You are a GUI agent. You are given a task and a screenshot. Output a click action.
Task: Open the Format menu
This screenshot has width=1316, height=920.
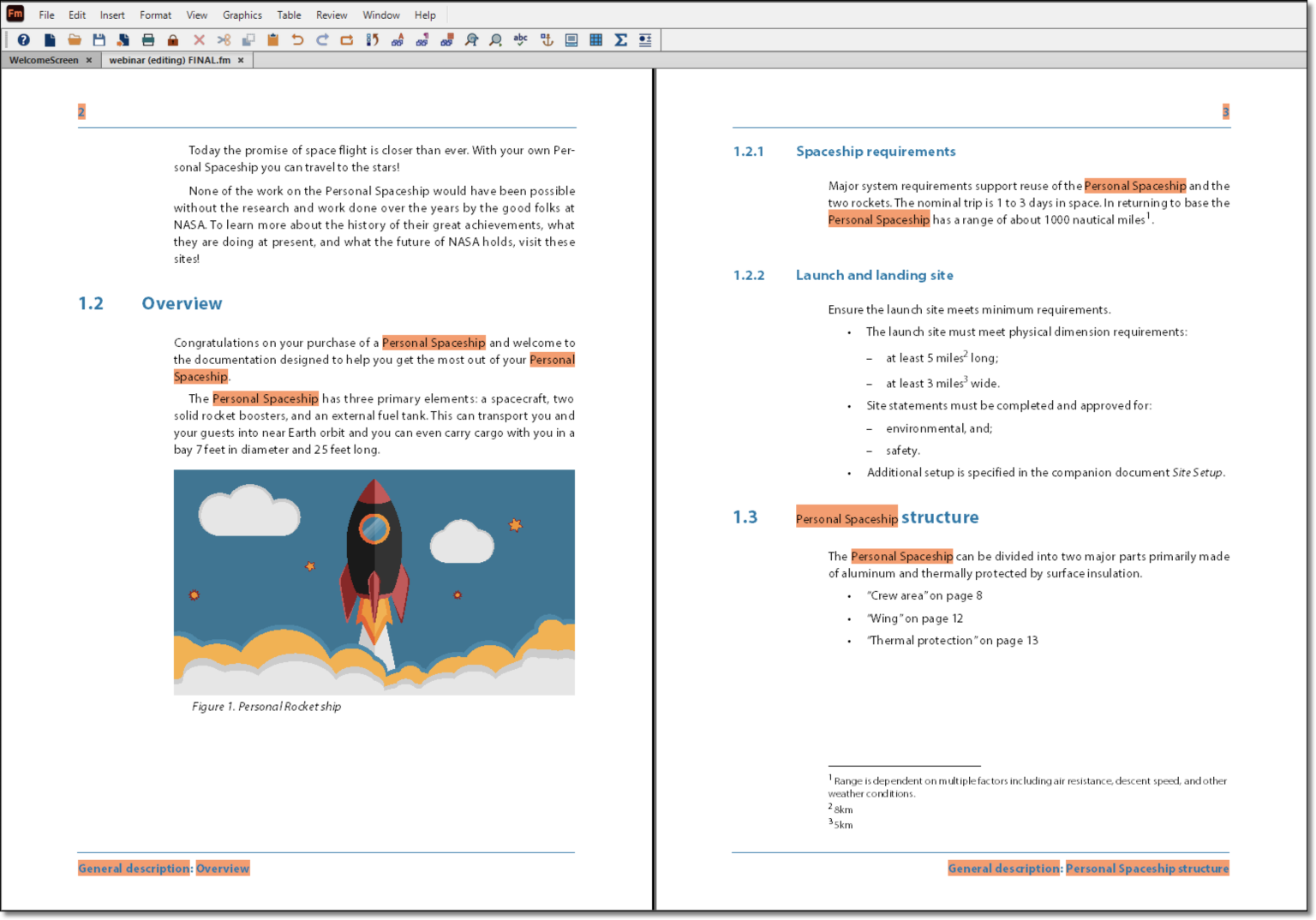click(x=155, y=15)
